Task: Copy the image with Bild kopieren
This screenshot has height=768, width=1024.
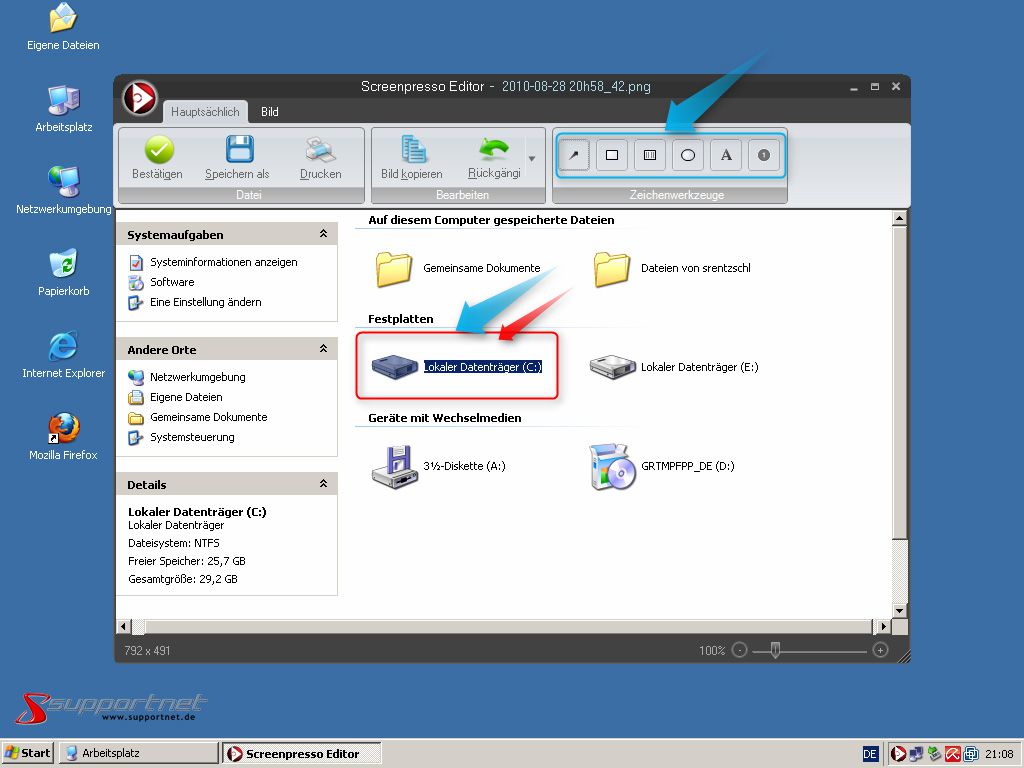Action: [412, 150]
